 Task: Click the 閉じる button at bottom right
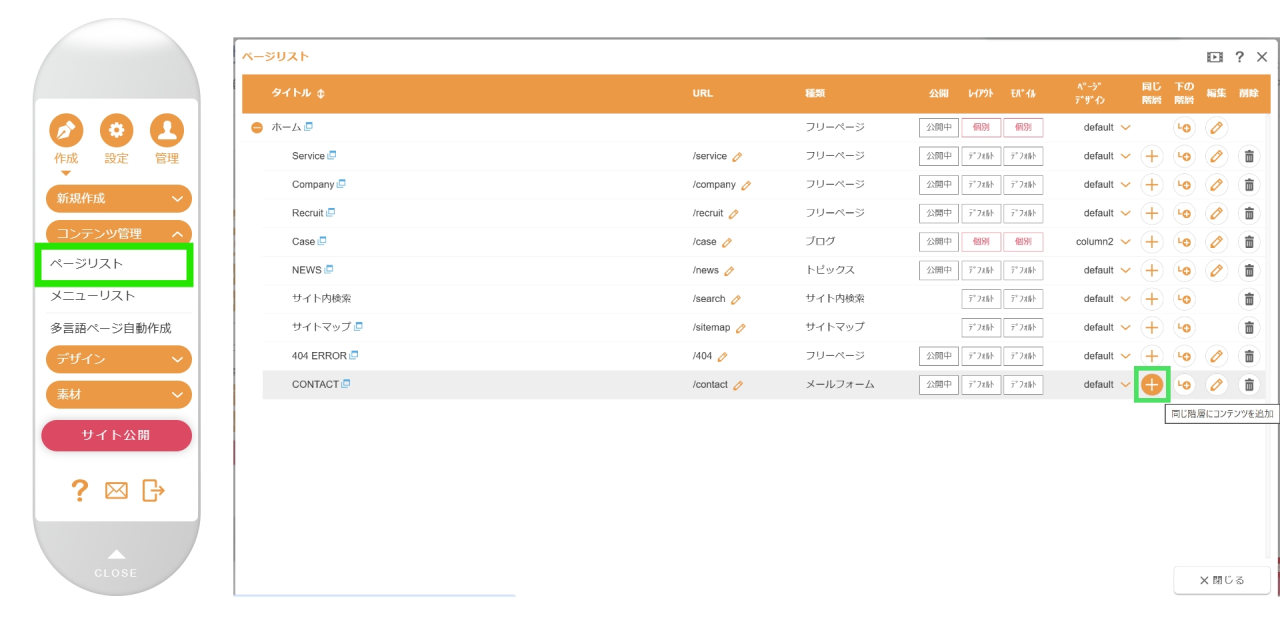pos(1221,580)
